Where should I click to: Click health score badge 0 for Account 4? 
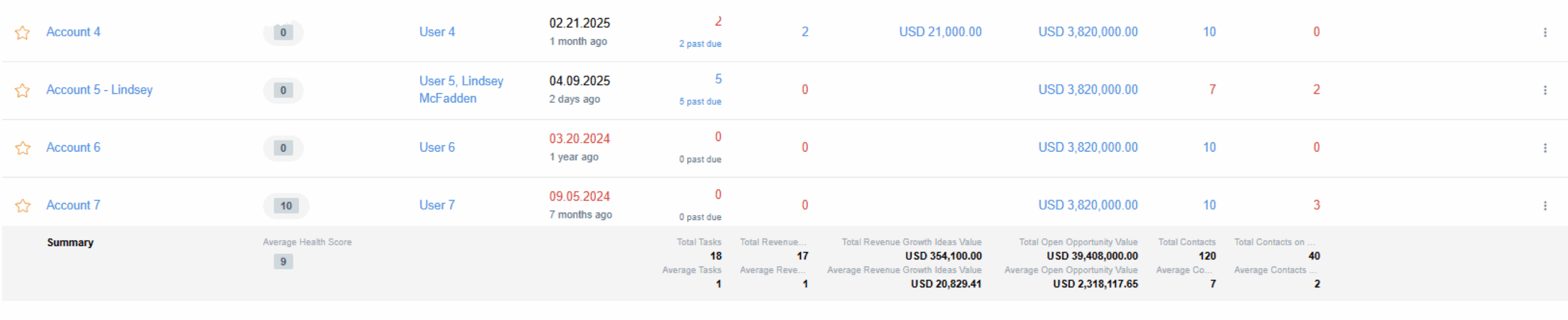(x=283, y=32)
